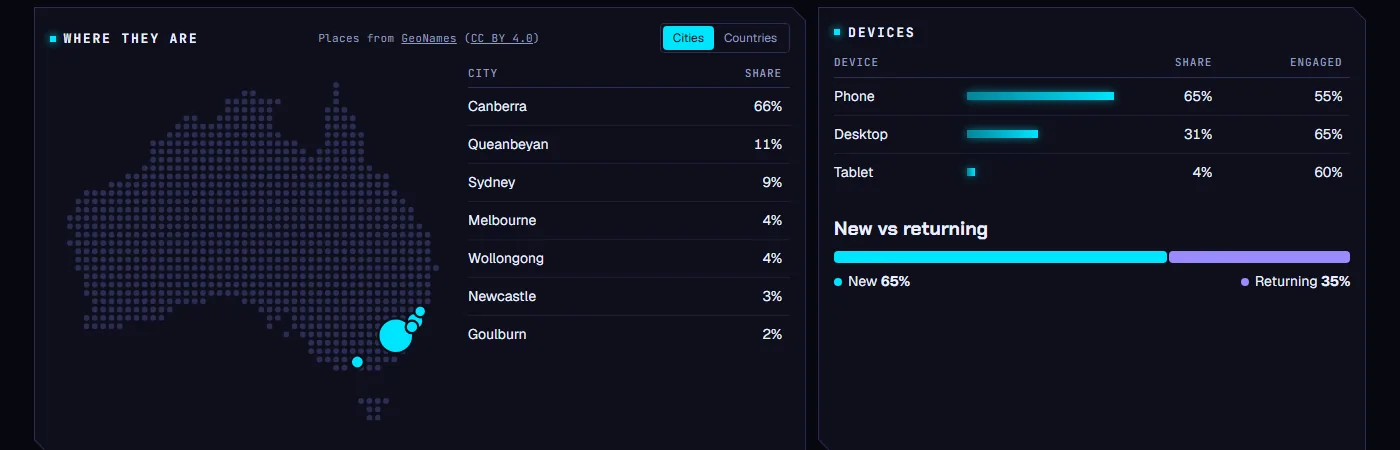Click the DEVICES panel title

881,33
